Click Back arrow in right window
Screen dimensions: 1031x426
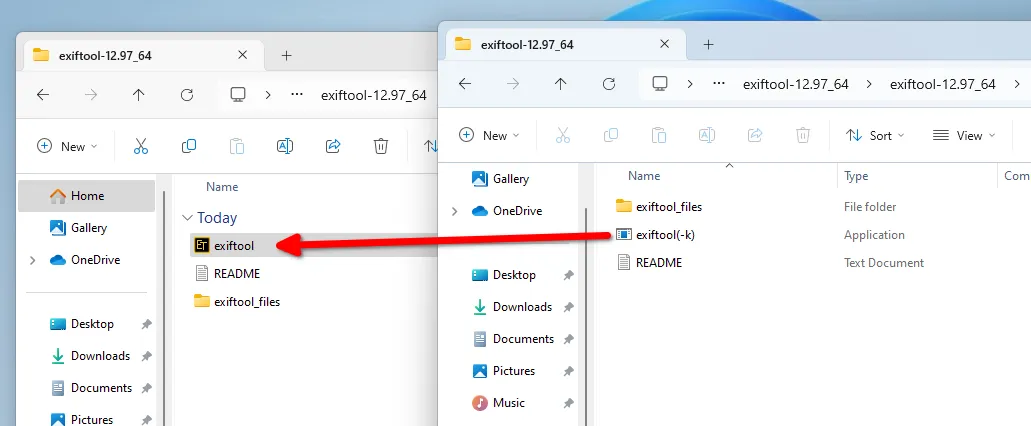(x=465, y=83)
